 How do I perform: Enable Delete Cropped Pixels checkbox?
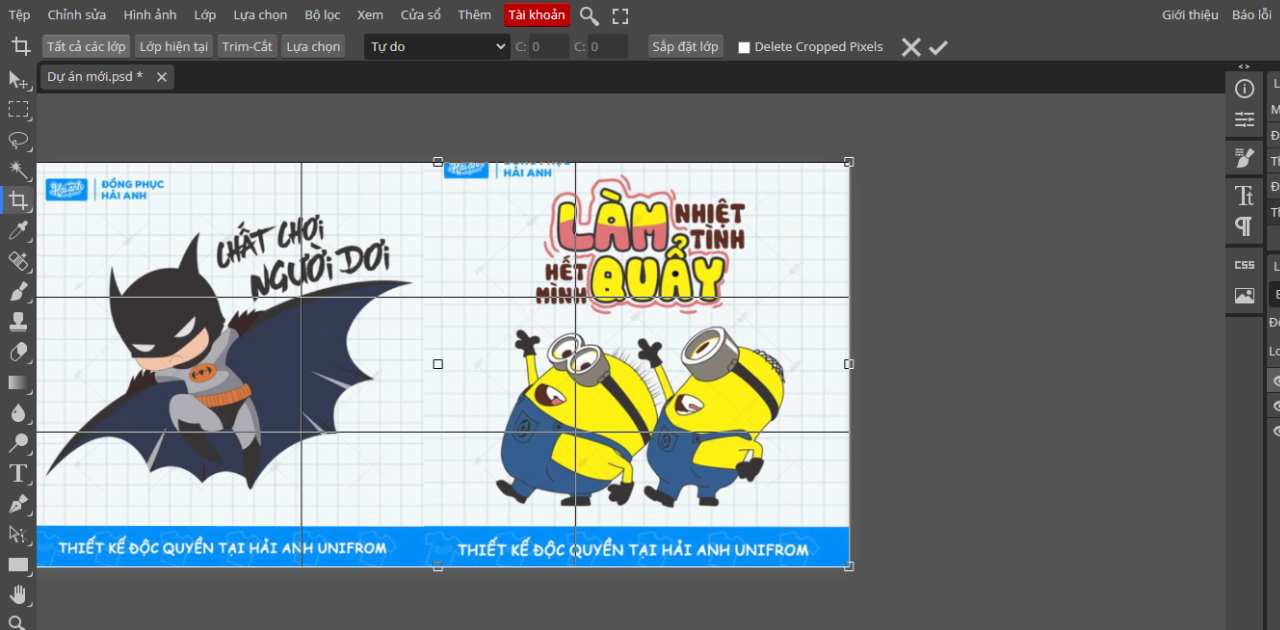[x=744, y=47]
